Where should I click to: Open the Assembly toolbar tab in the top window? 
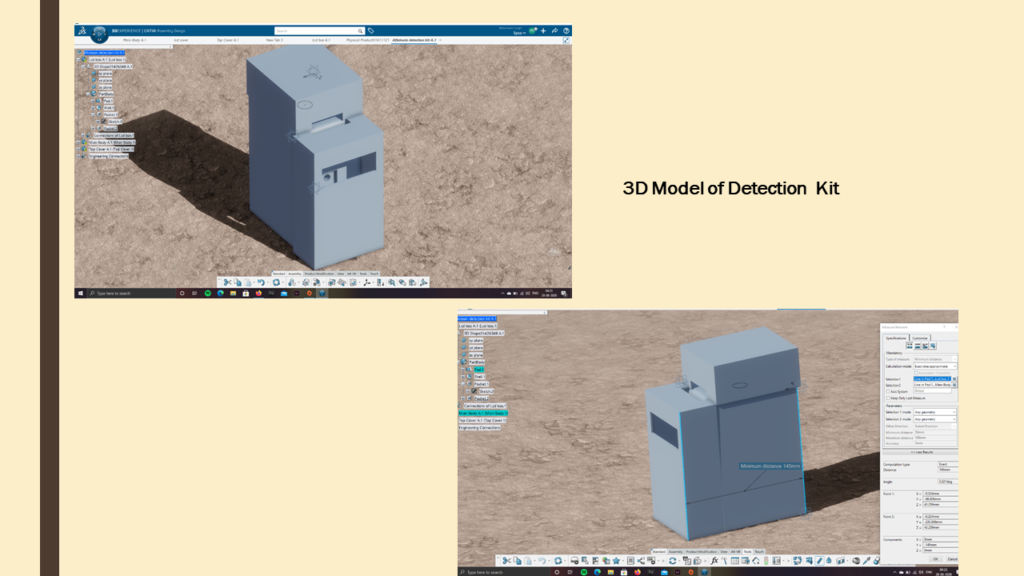(295, 274)
